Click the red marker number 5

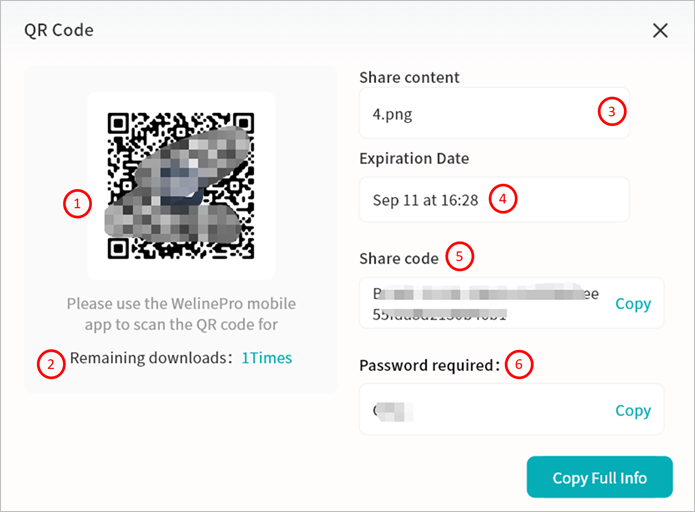coord(459,256)
